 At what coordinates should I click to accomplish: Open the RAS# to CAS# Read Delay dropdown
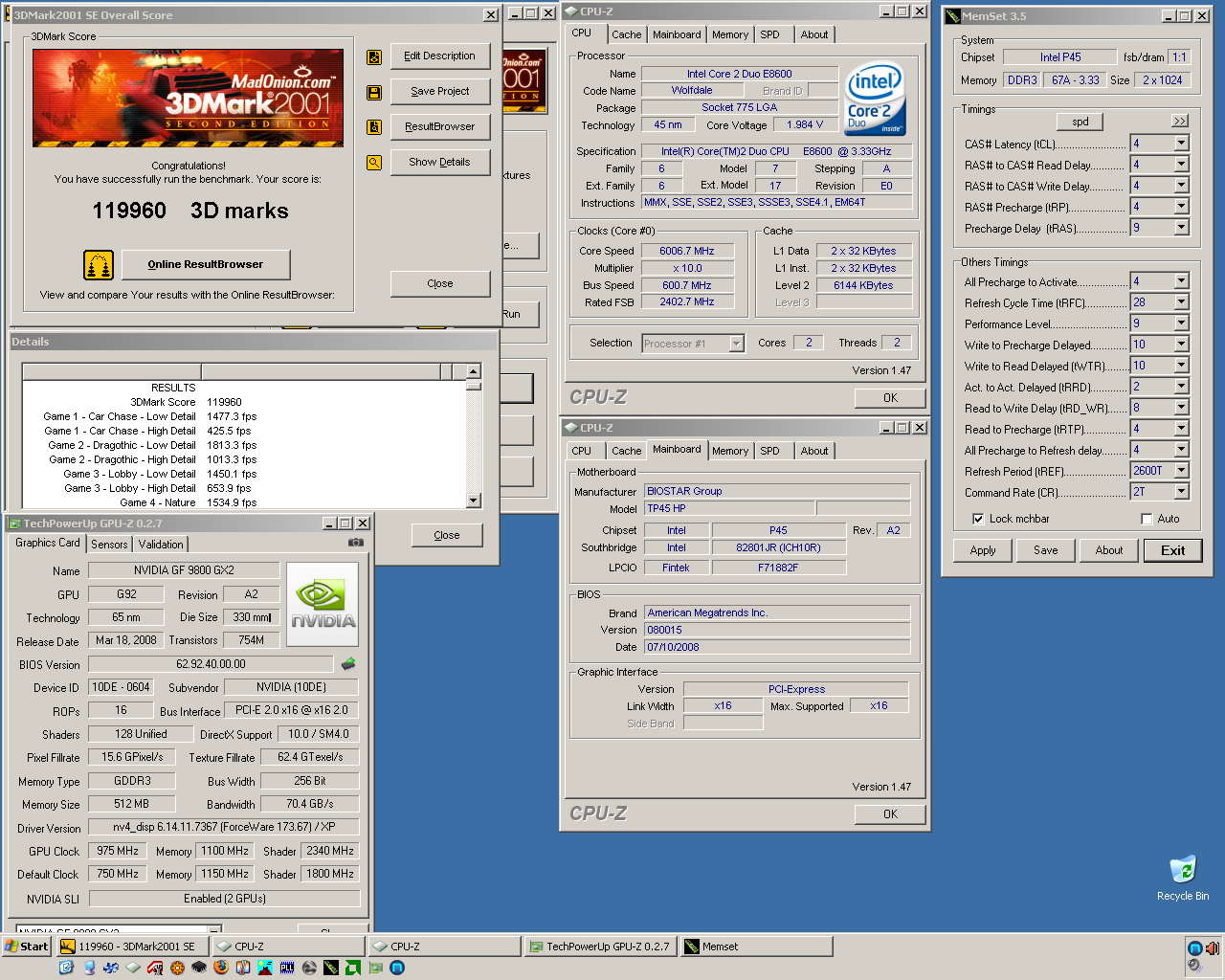[x=1181, y=165]
